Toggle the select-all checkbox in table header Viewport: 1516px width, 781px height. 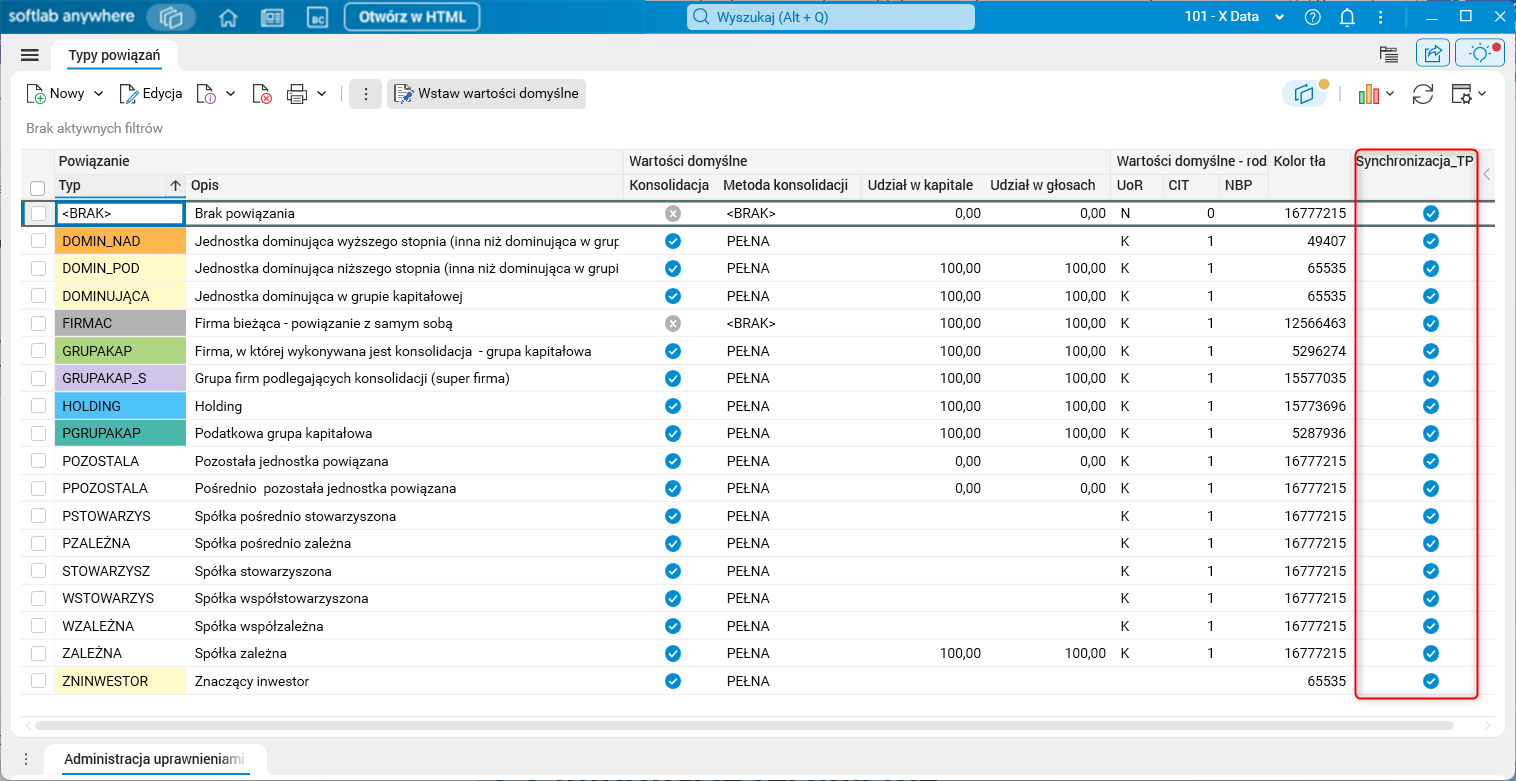(x=38, y=187)
